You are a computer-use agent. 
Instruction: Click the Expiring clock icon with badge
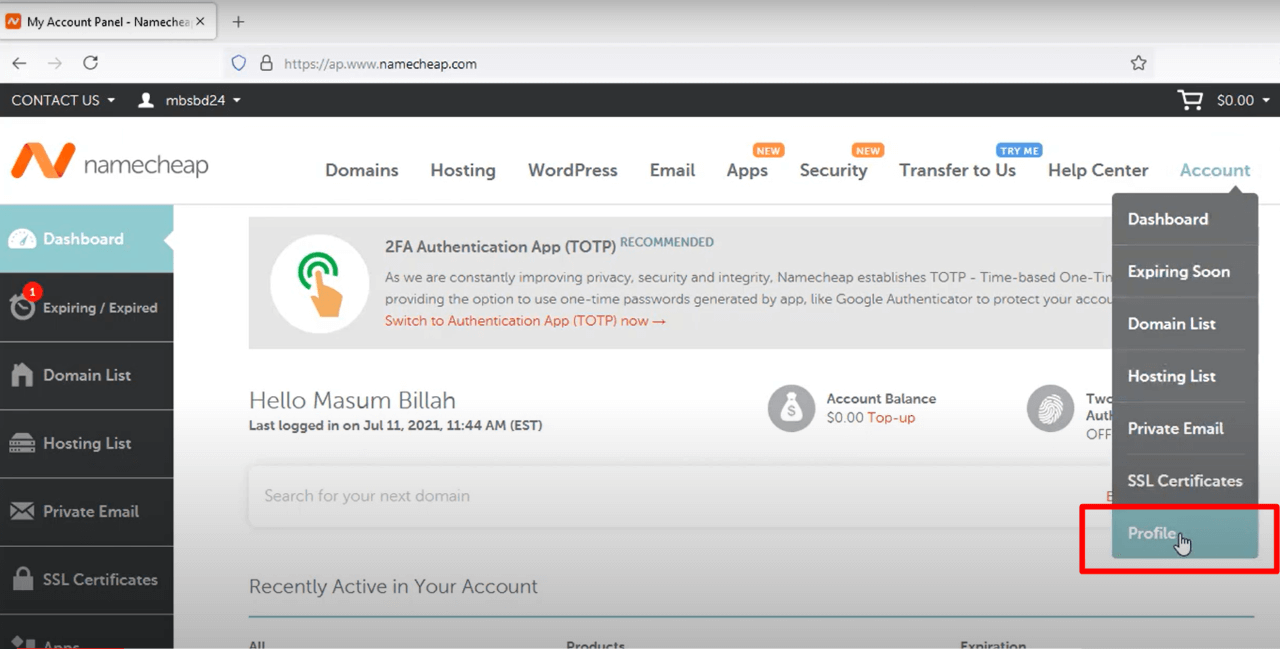pos(22,304)
